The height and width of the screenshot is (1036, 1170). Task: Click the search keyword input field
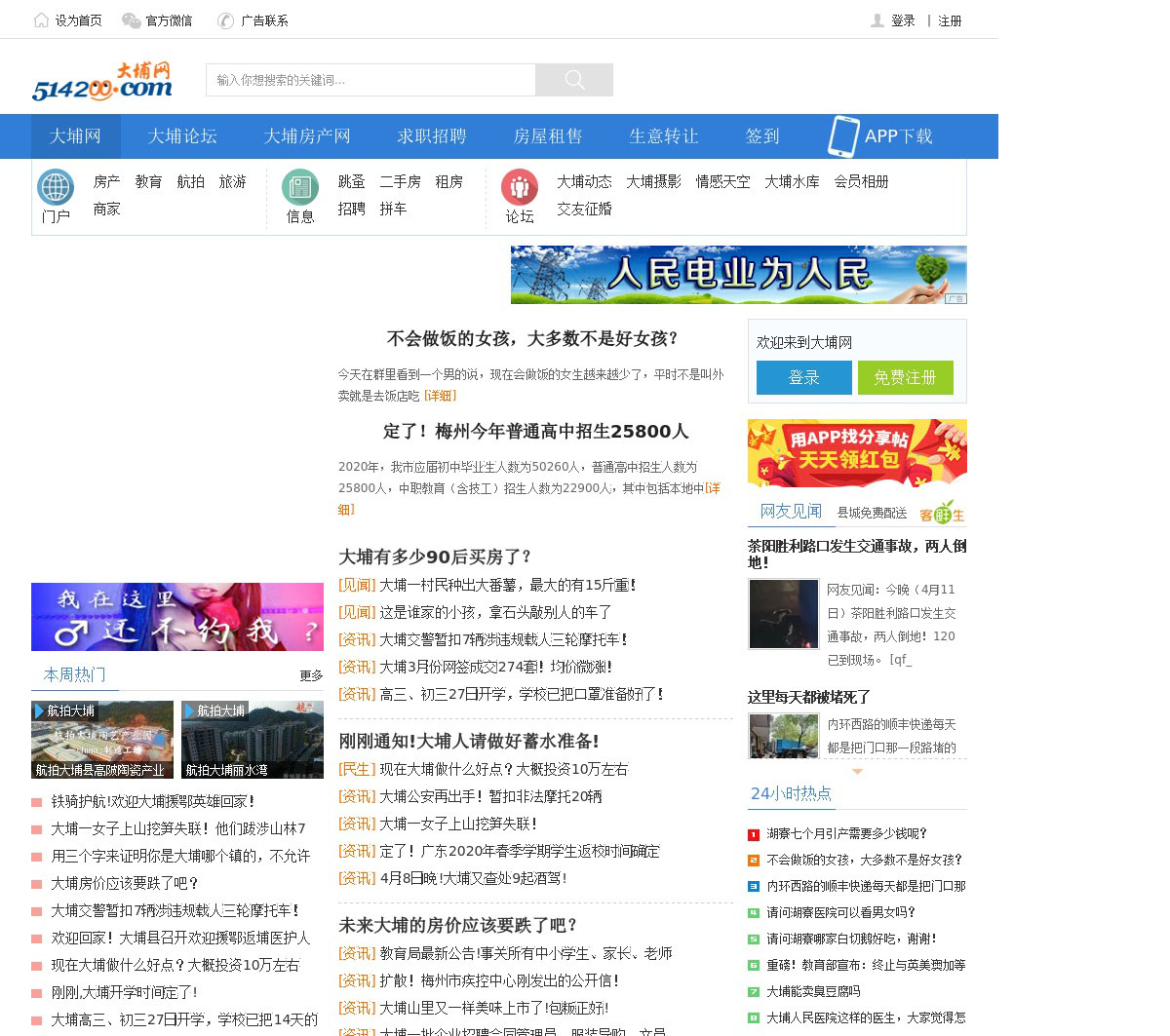pyautogui.click(x=370, y=80)
